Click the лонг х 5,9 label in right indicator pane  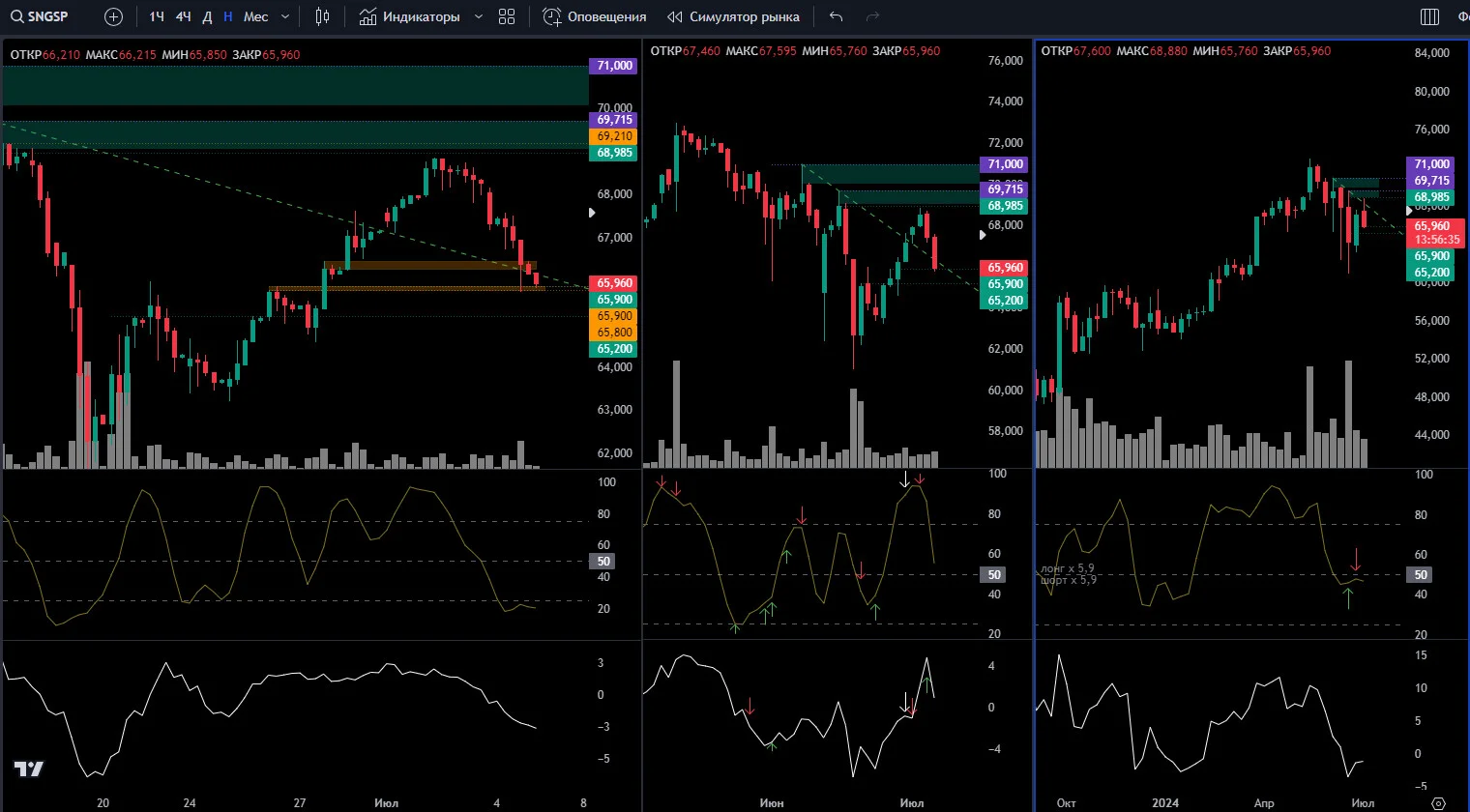tap(1068, 568)
